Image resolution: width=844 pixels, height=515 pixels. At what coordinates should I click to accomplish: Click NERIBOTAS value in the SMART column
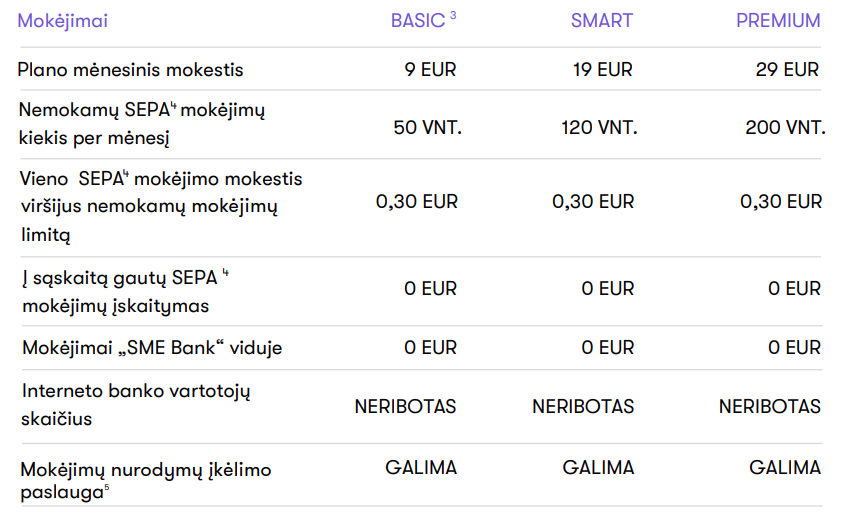[583, 406]
